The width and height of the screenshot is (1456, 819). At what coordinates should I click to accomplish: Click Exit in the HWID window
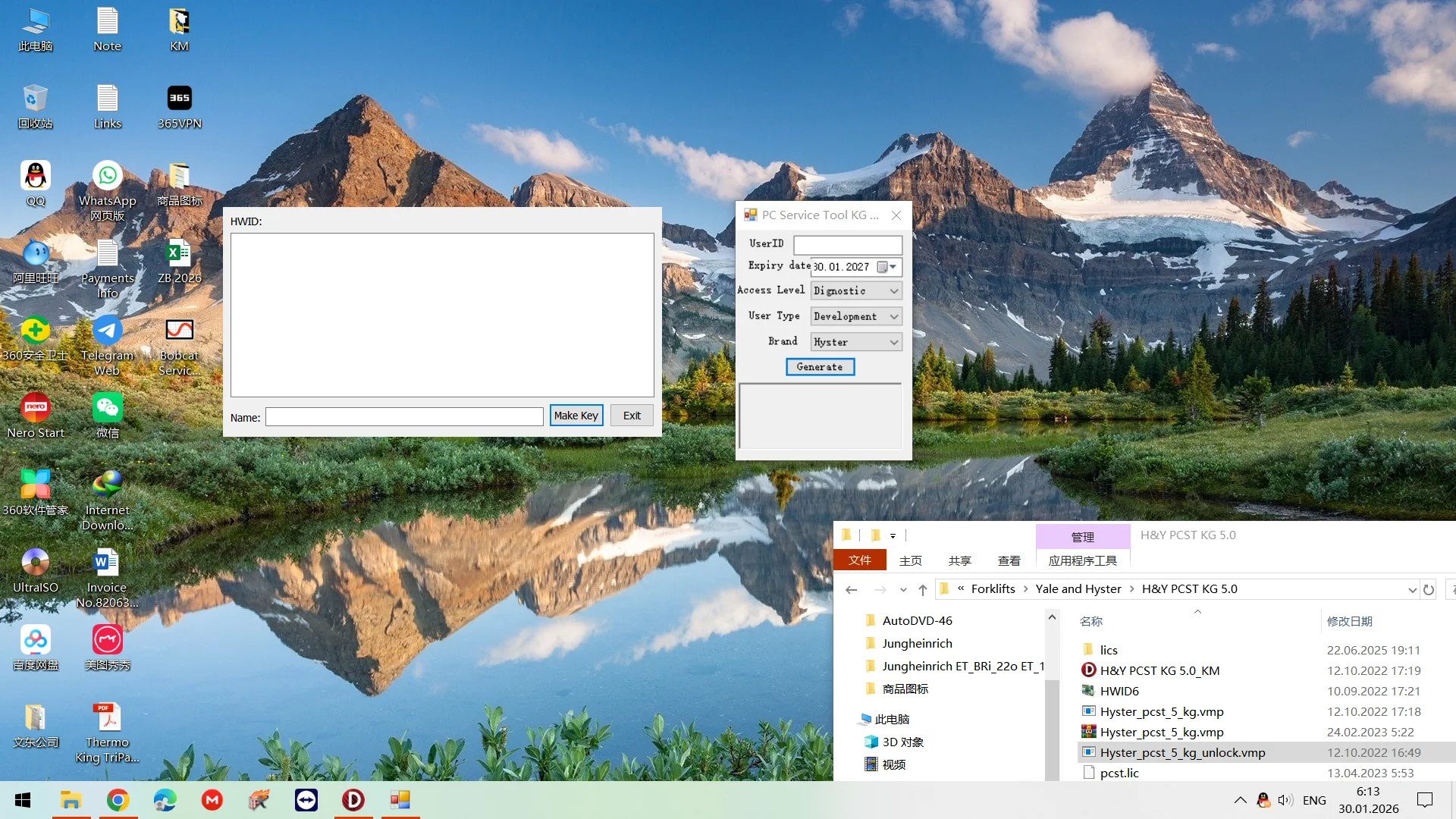point(632,416)
